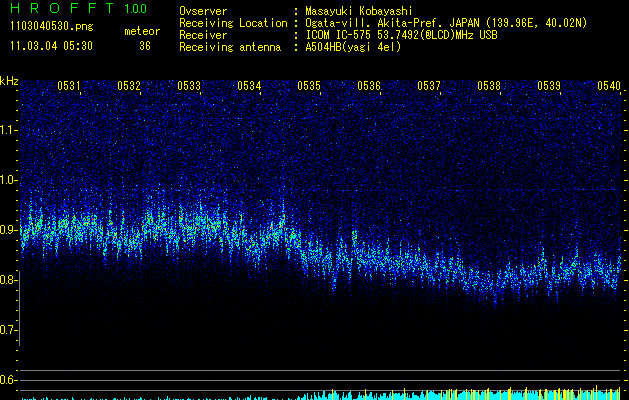Viewport: 629px width, 400px height.
Task: Click the 0.7 frequency axis label
Action: coord(9,329)
